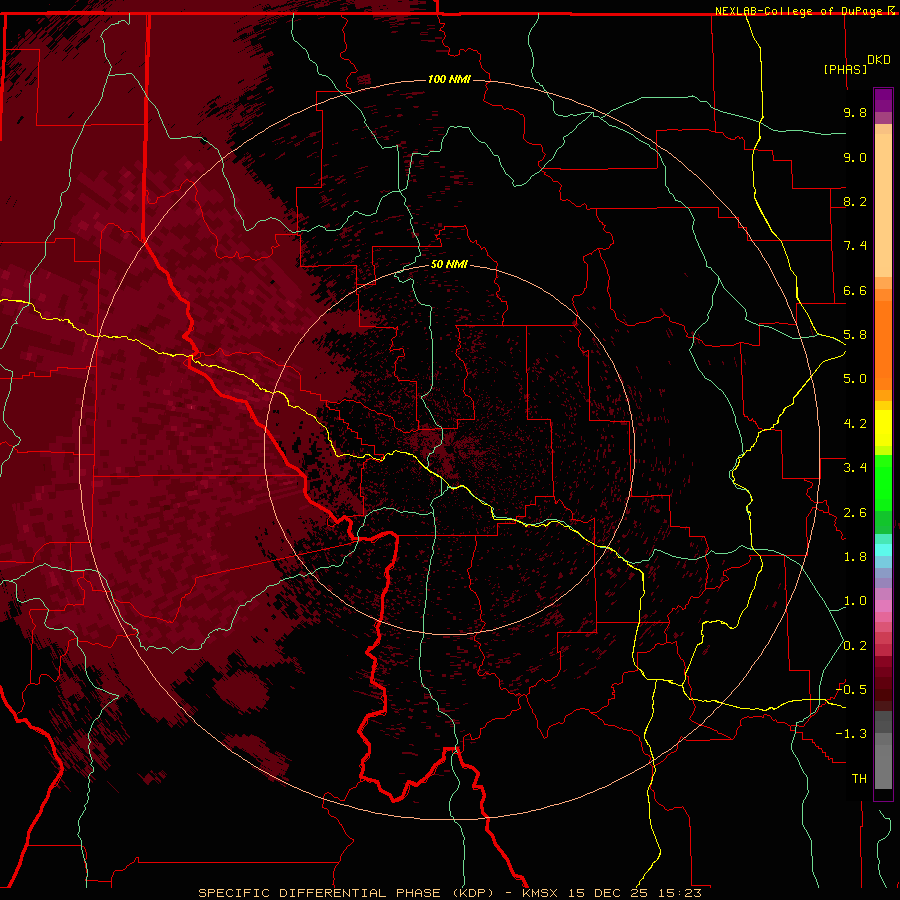This screenshot has width=900, height=900.
Task: Click the 9.8 legend value
Action: (x=855, y=112)
